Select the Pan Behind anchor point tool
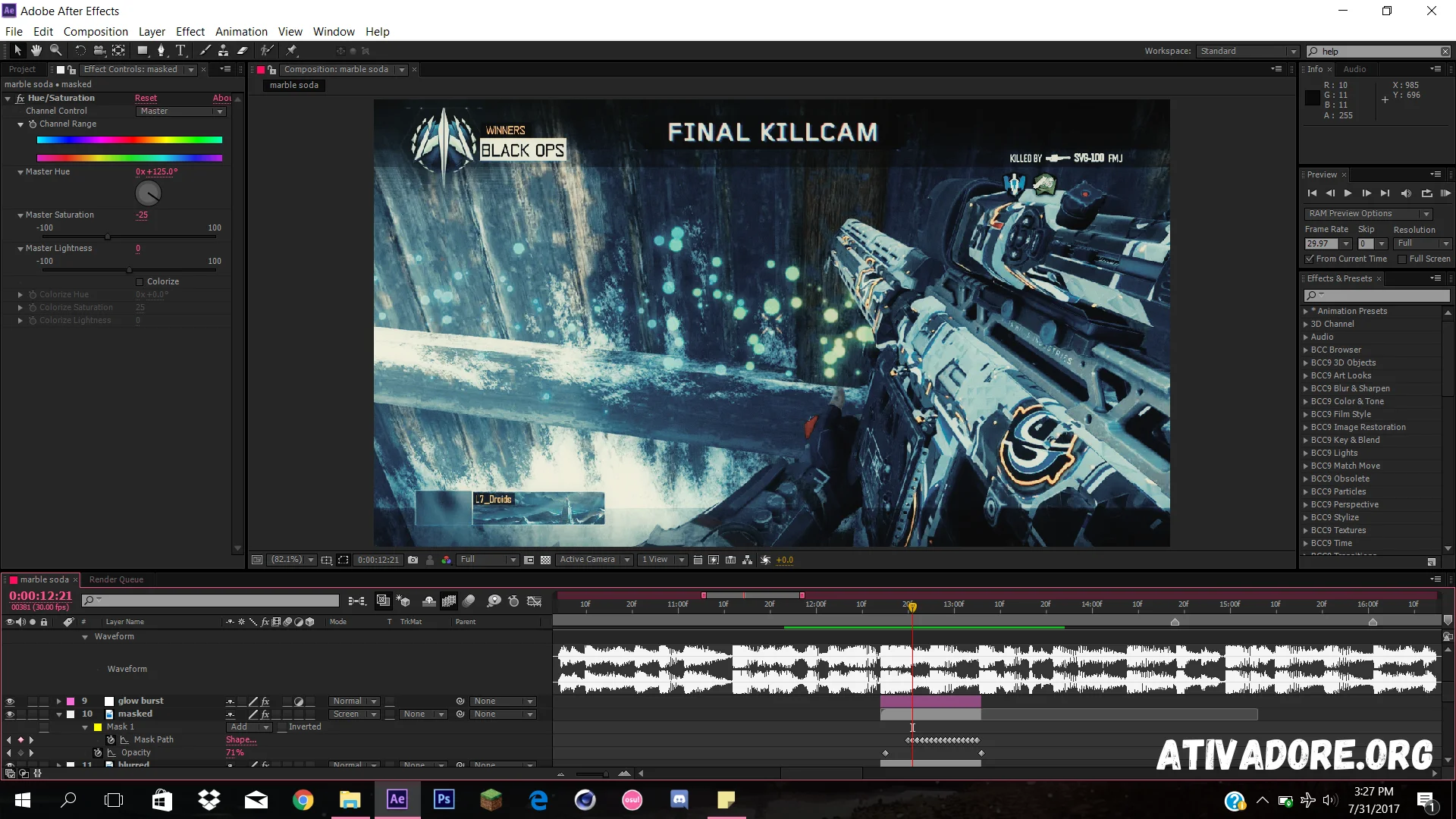The width and height of the screenshot is (1456, 819). coord(118,50)
